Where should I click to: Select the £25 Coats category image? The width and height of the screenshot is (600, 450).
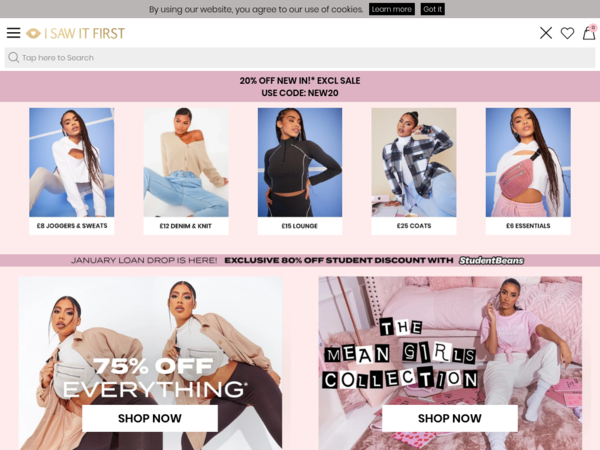[x=414, y=171]
